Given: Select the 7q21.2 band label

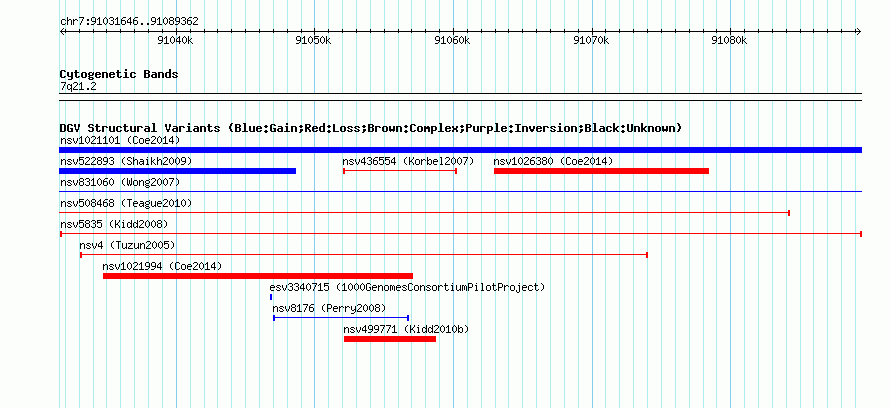Looking at the screenshot, I should click(x=78, y=86).
